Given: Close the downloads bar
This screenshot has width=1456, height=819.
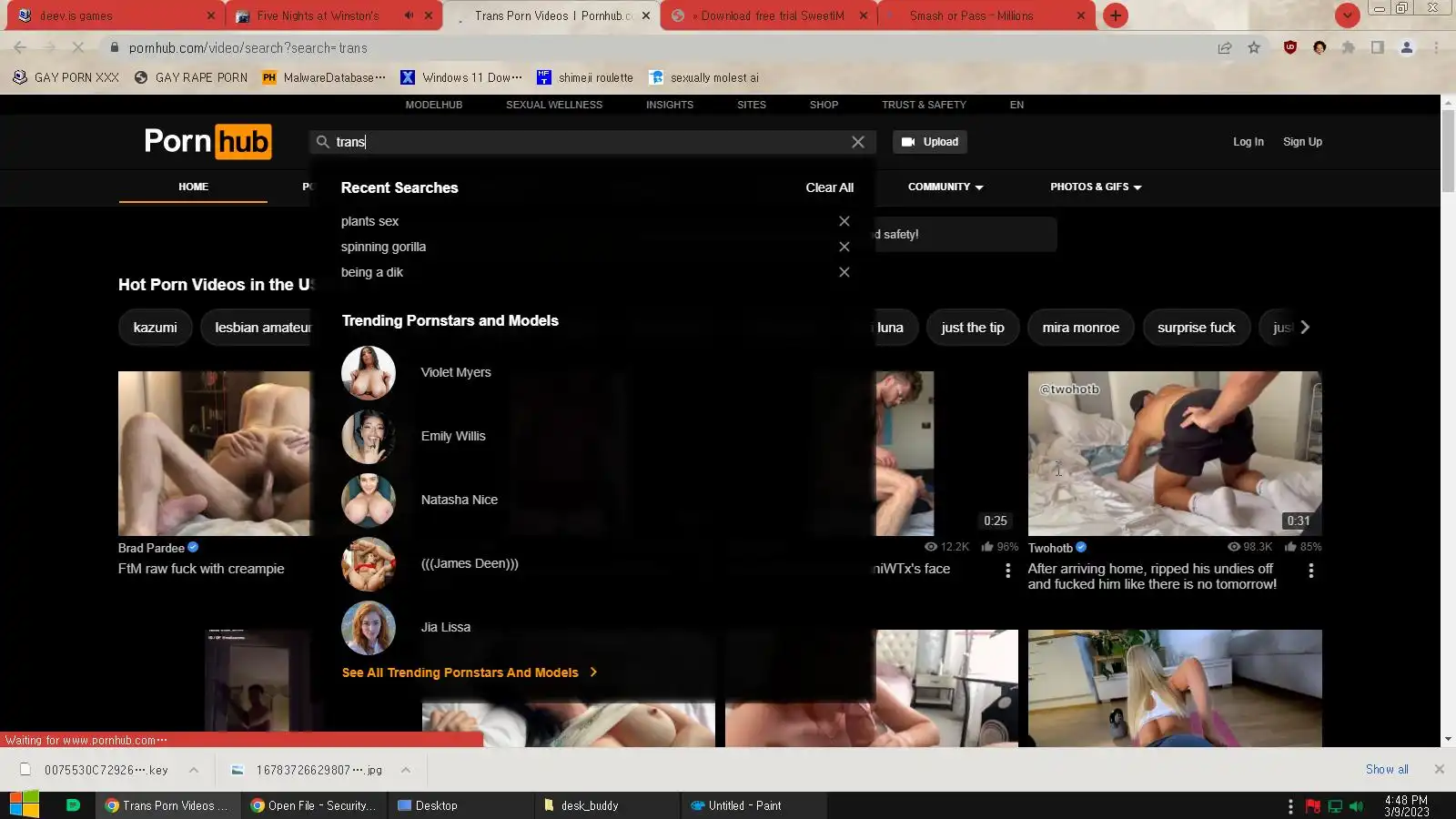Looking at the screenshot, I should pos(1440,769).
